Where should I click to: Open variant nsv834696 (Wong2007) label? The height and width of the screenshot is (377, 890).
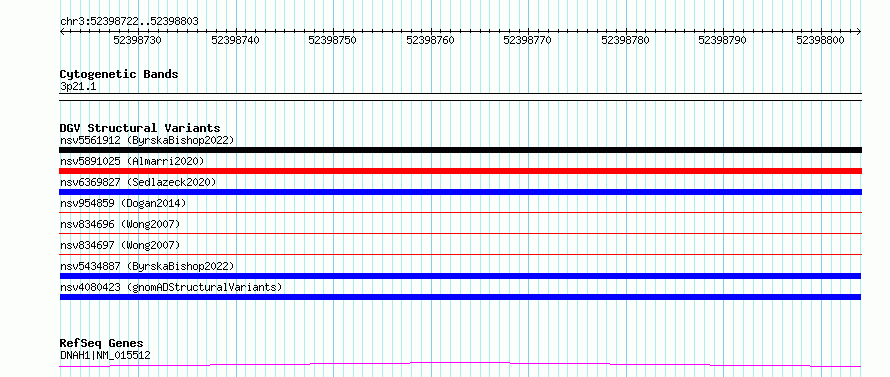[x=120, y=224]
